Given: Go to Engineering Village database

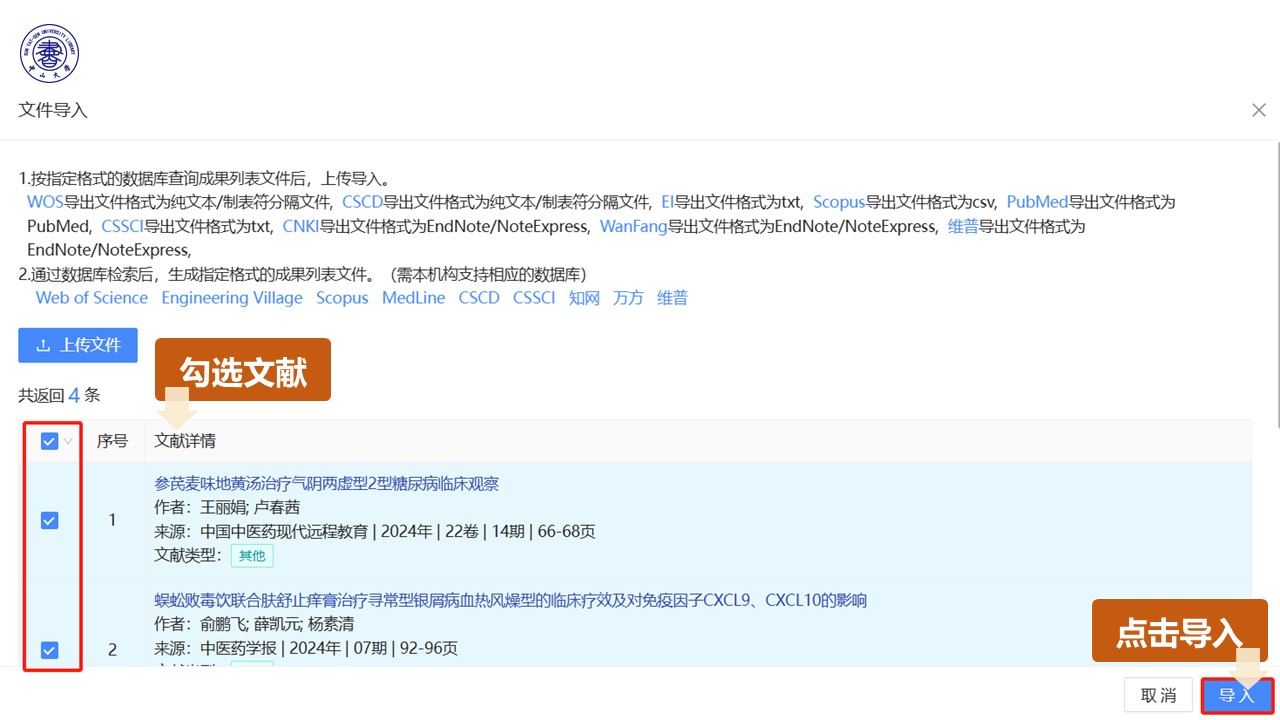Looking at the screenshot, I should click(x=232, y=298).
